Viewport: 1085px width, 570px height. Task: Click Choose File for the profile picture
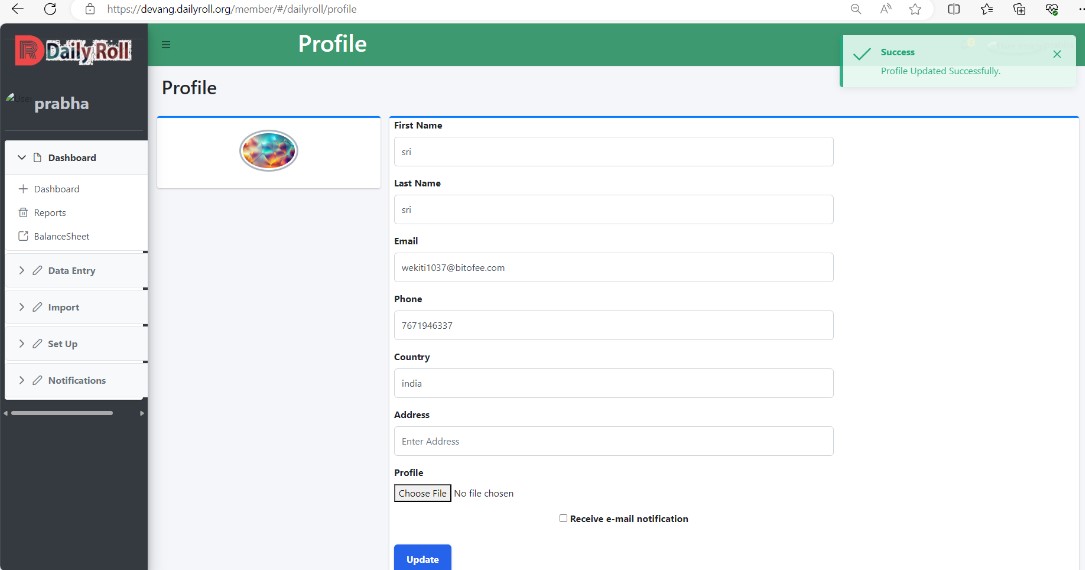[423, 493]
